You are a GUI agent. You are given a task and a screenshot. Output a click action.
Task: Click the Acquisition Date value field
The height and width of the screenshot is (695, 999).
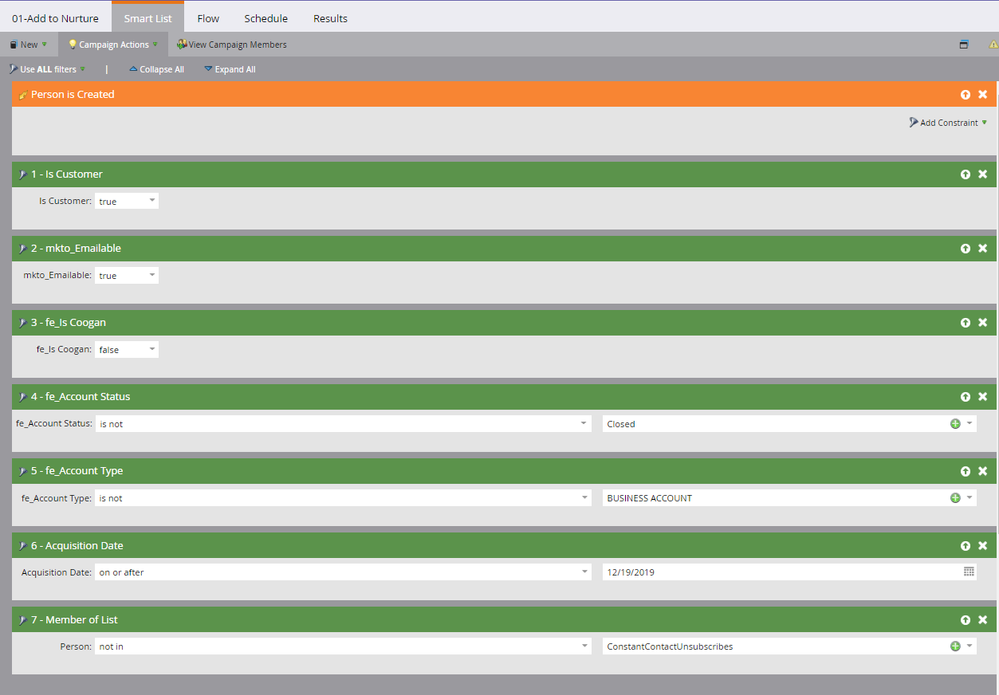click(780, 572)
